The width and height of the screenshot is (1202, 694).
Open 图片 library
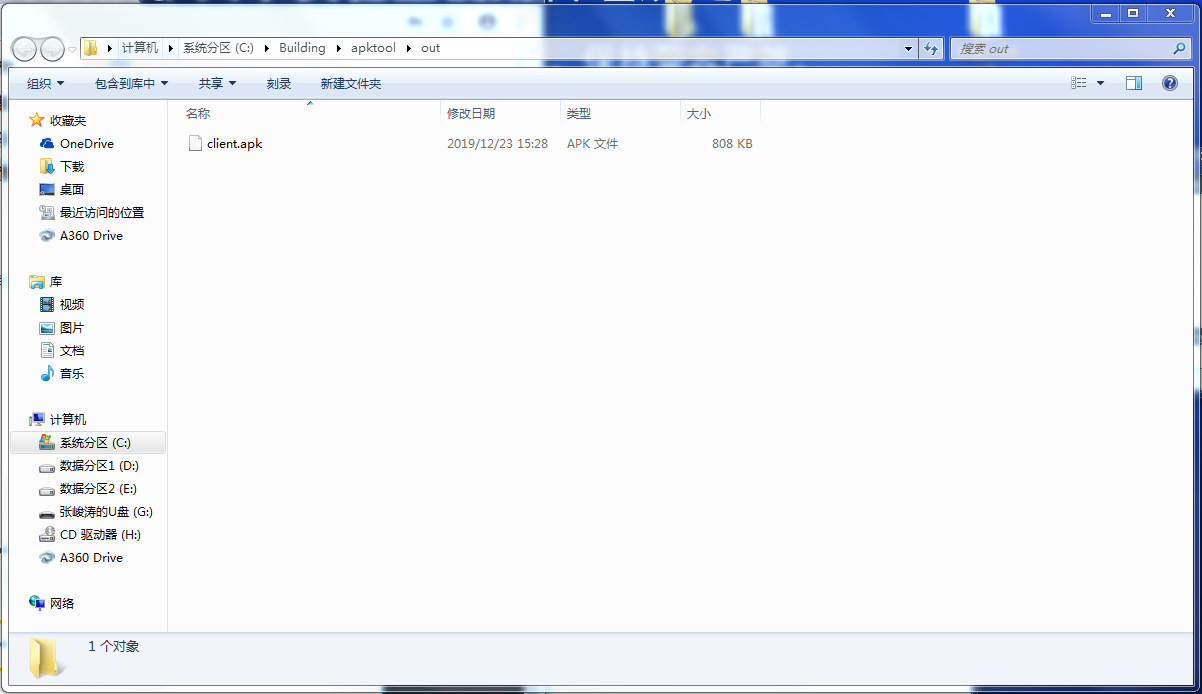click(72, 328)
